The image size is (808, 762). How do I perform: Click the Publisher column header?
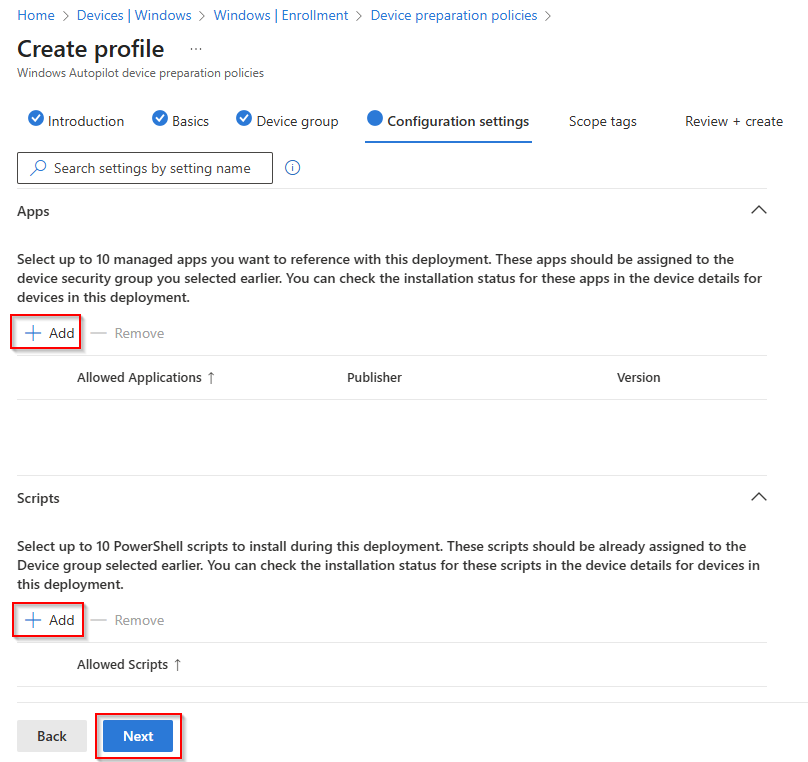[x=374, y=377]
